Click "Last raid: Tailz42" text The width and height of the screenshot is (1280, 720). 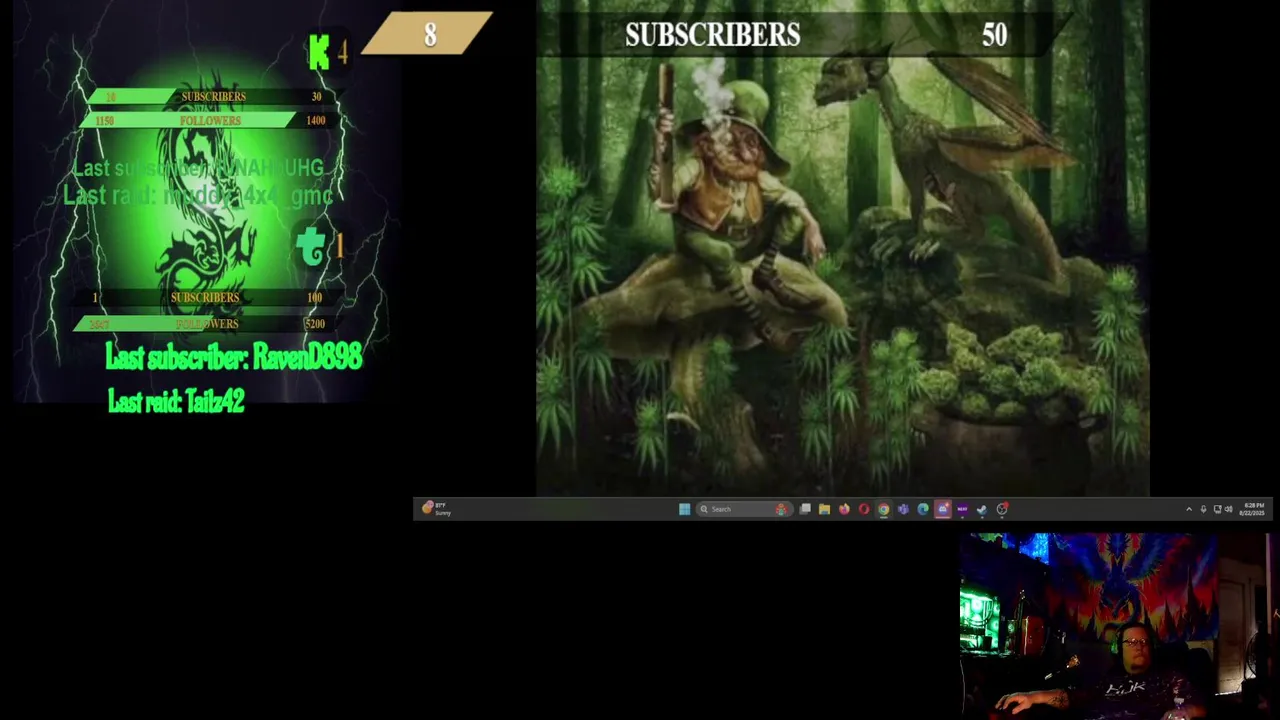(176, 402)
